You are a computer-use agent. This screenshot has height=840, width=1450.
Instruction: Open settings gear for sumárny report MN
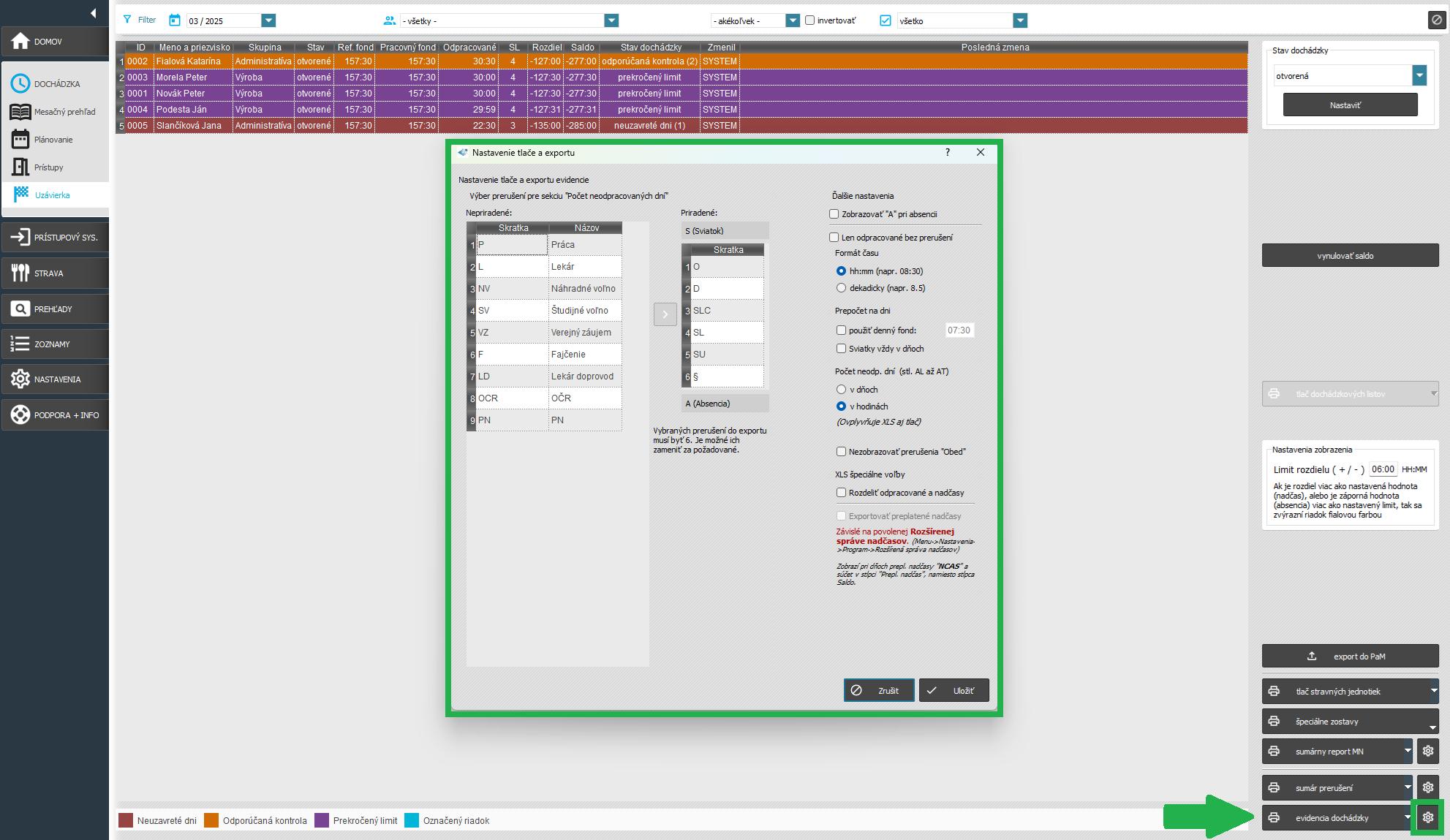pos(1427,751)
